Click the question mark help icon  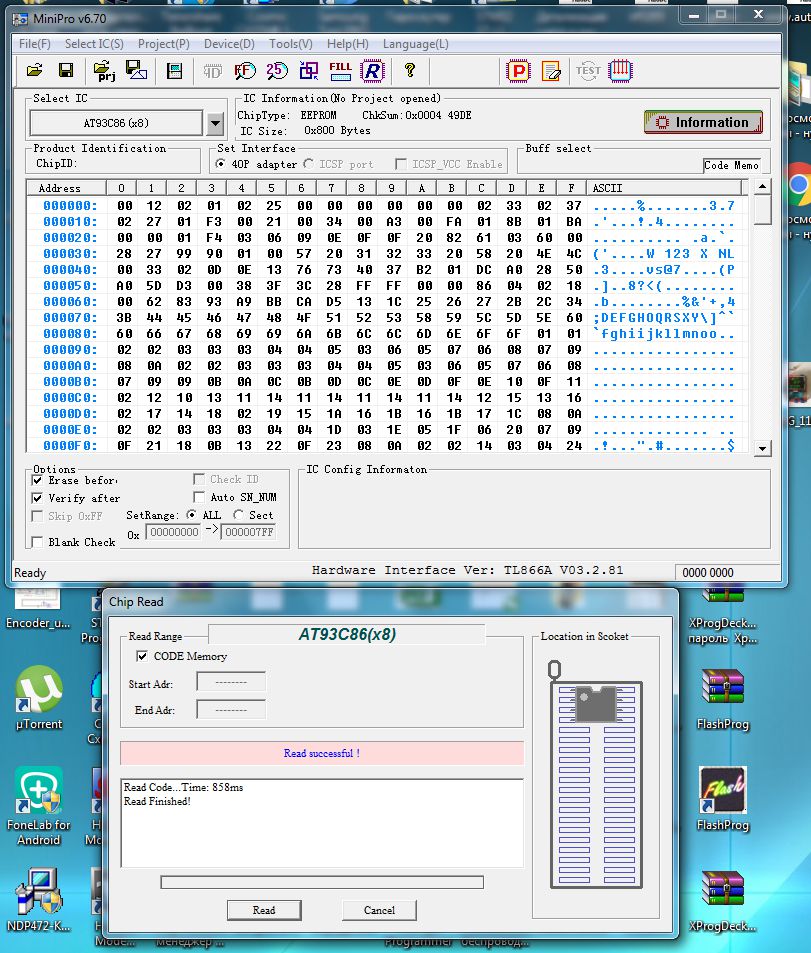pyautogui.click(x=409, y=70)
